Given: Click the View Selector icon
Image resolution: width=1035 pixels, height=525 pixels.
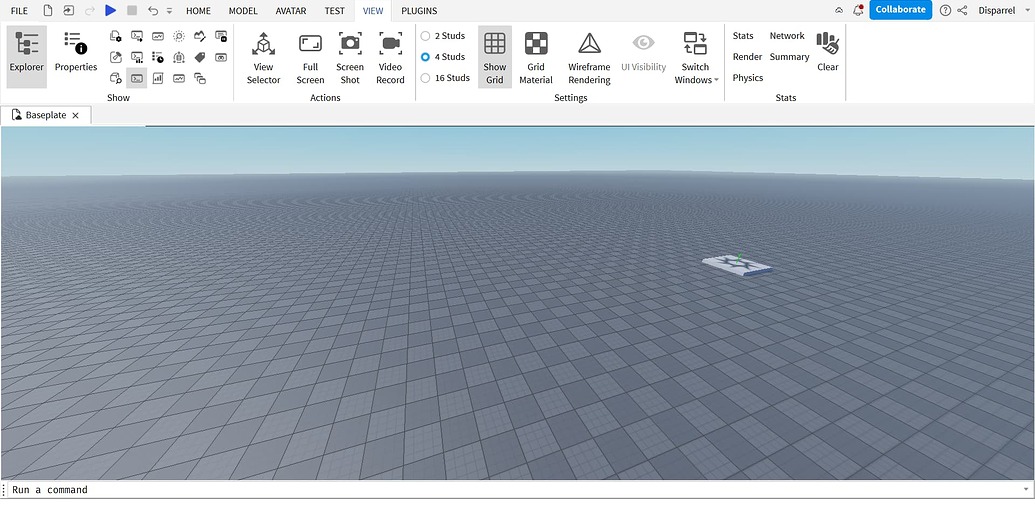Looking at the screenshot, I should click(263, 57).
